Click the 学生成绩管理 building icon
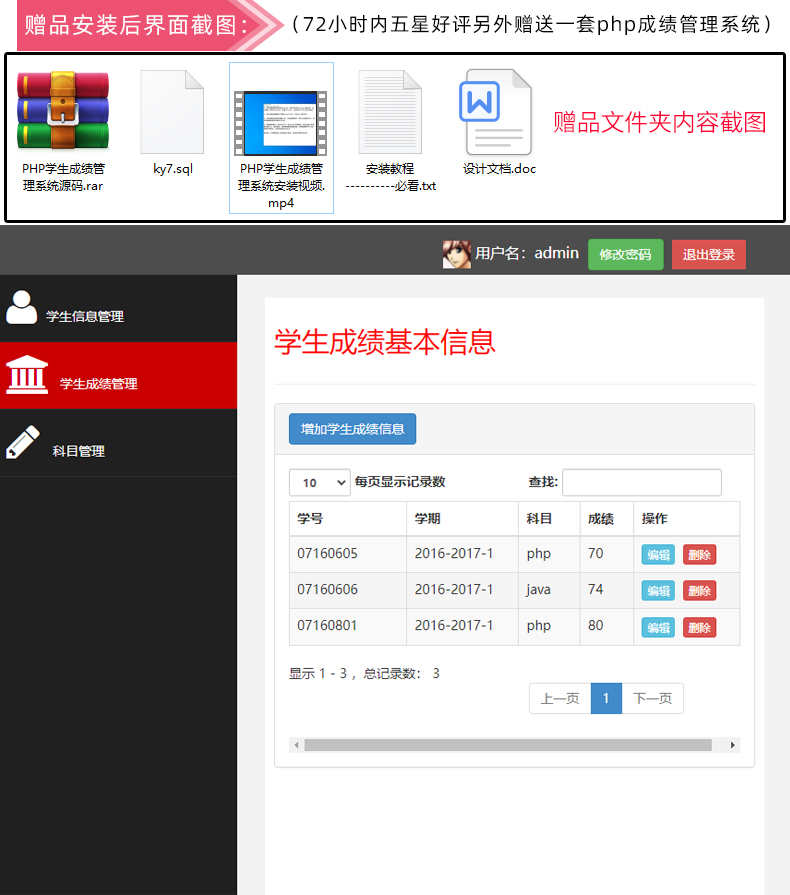790x895 pixels. (27, 374)
